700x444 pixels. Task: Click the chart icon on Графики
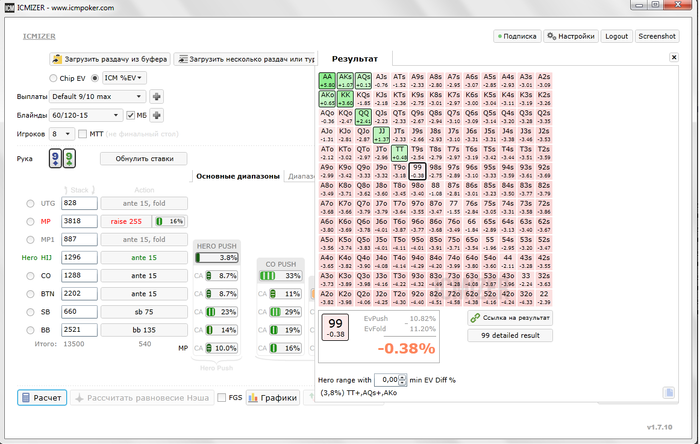coord(253,398)
